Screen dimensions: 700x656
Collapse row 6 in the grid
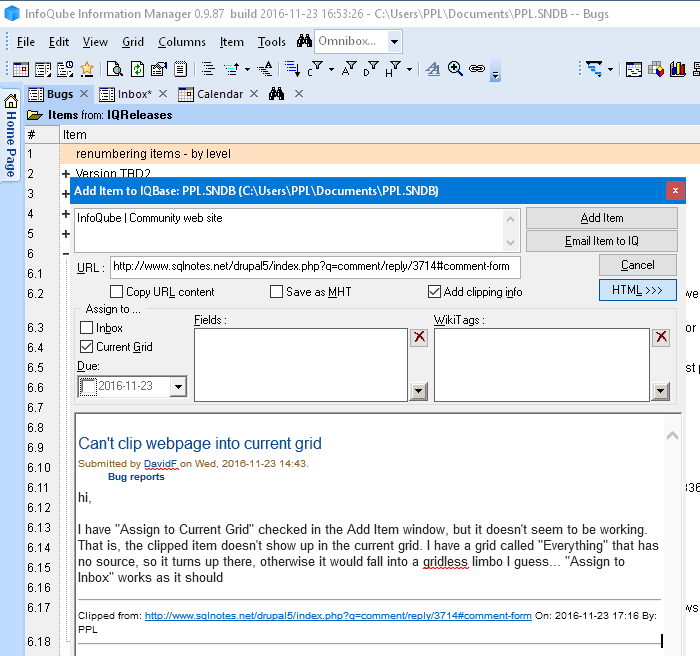click(66, 254)
